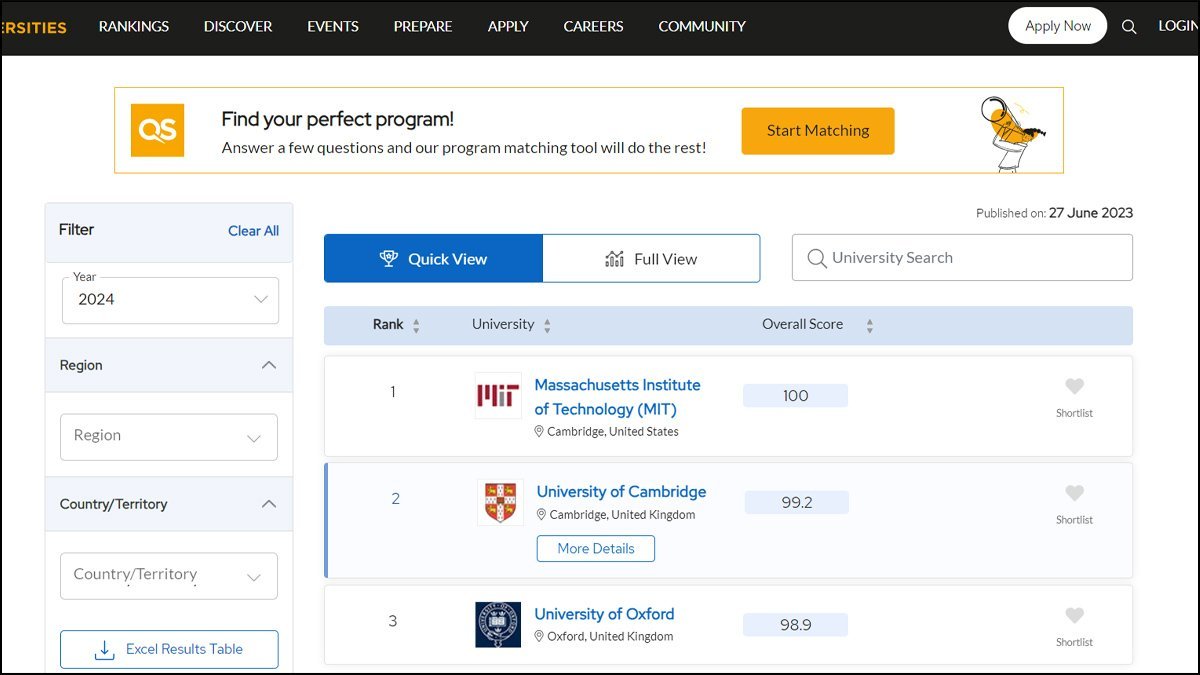The image size is (1200, 675).
Task: Click 'Cambridge, United States' location text
Action: click(613, 432)
